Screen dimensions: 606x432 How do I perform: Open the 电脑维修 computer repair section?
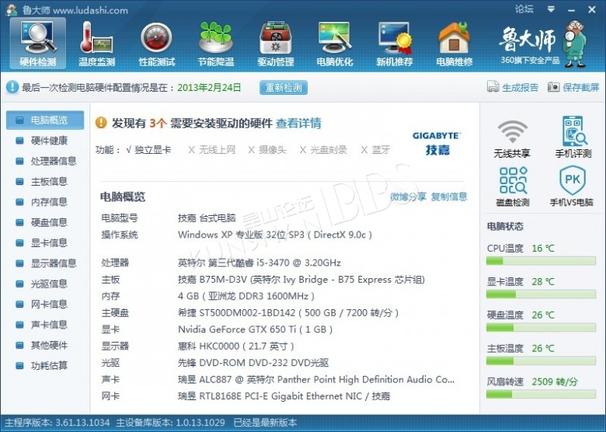[454, 44]
